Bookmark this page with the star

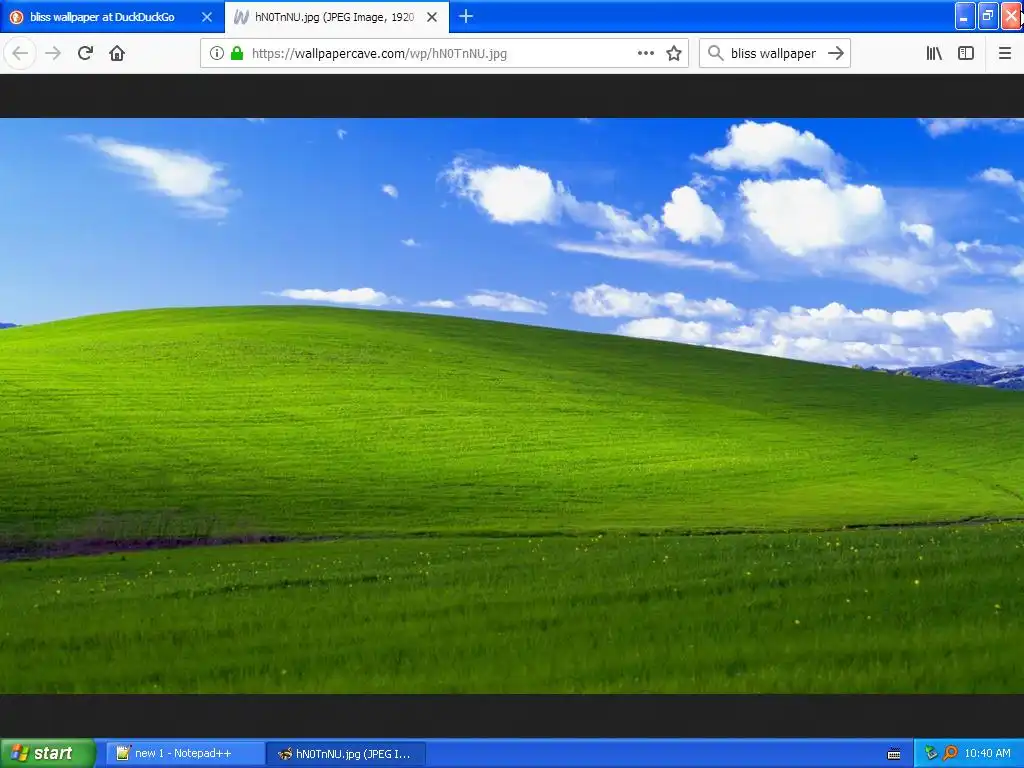(674, 54)
